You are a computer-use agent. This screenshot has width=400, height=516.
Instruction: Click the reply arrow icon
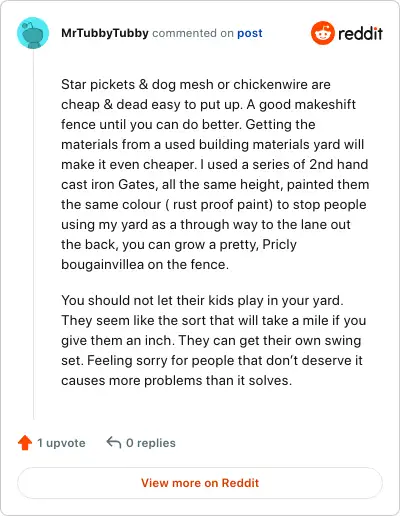[x=114, y=443]
